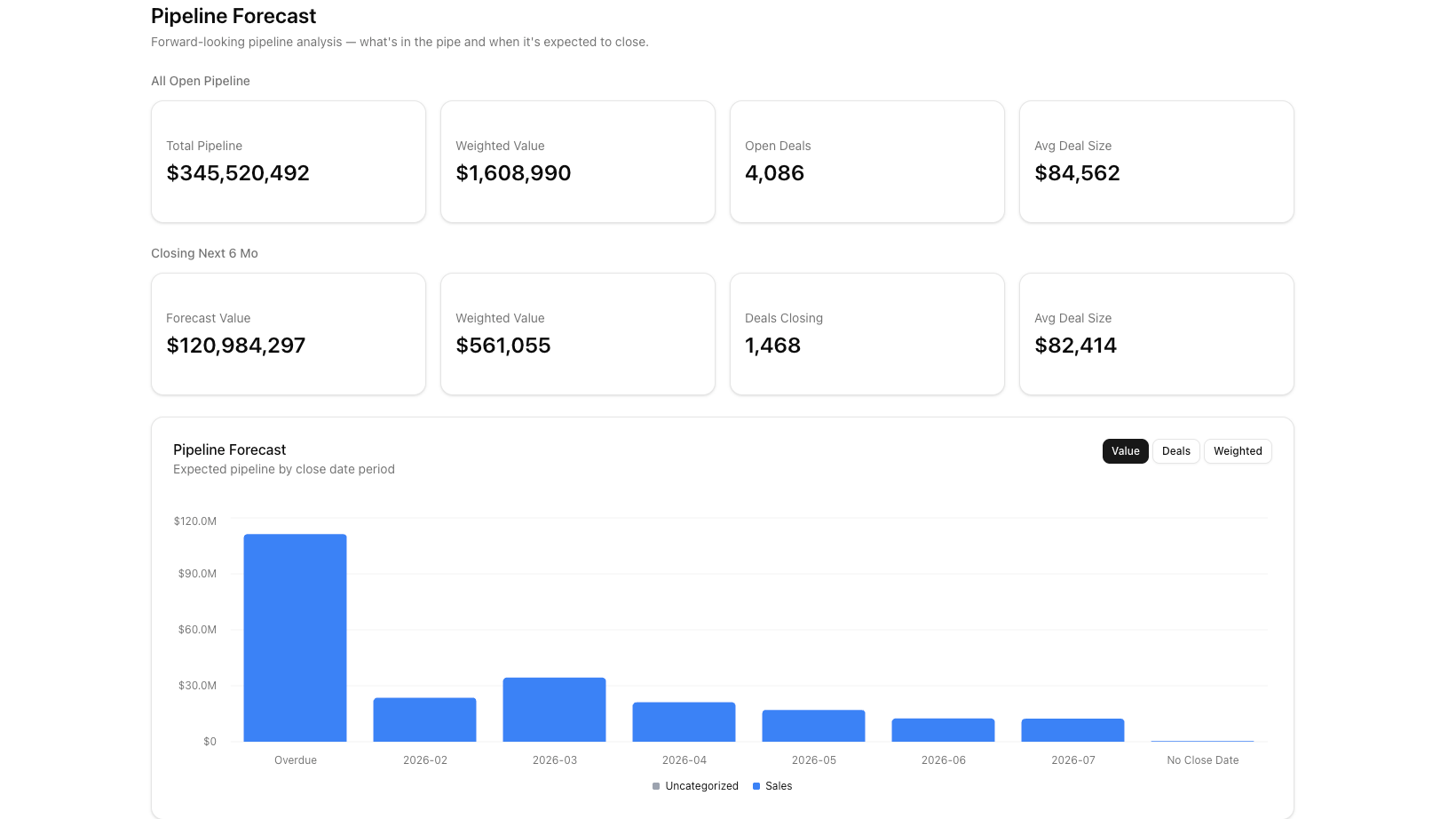Select the 2026-07 chart bar
This screenshot has height=819, width=1456.
click(1072, 730)
